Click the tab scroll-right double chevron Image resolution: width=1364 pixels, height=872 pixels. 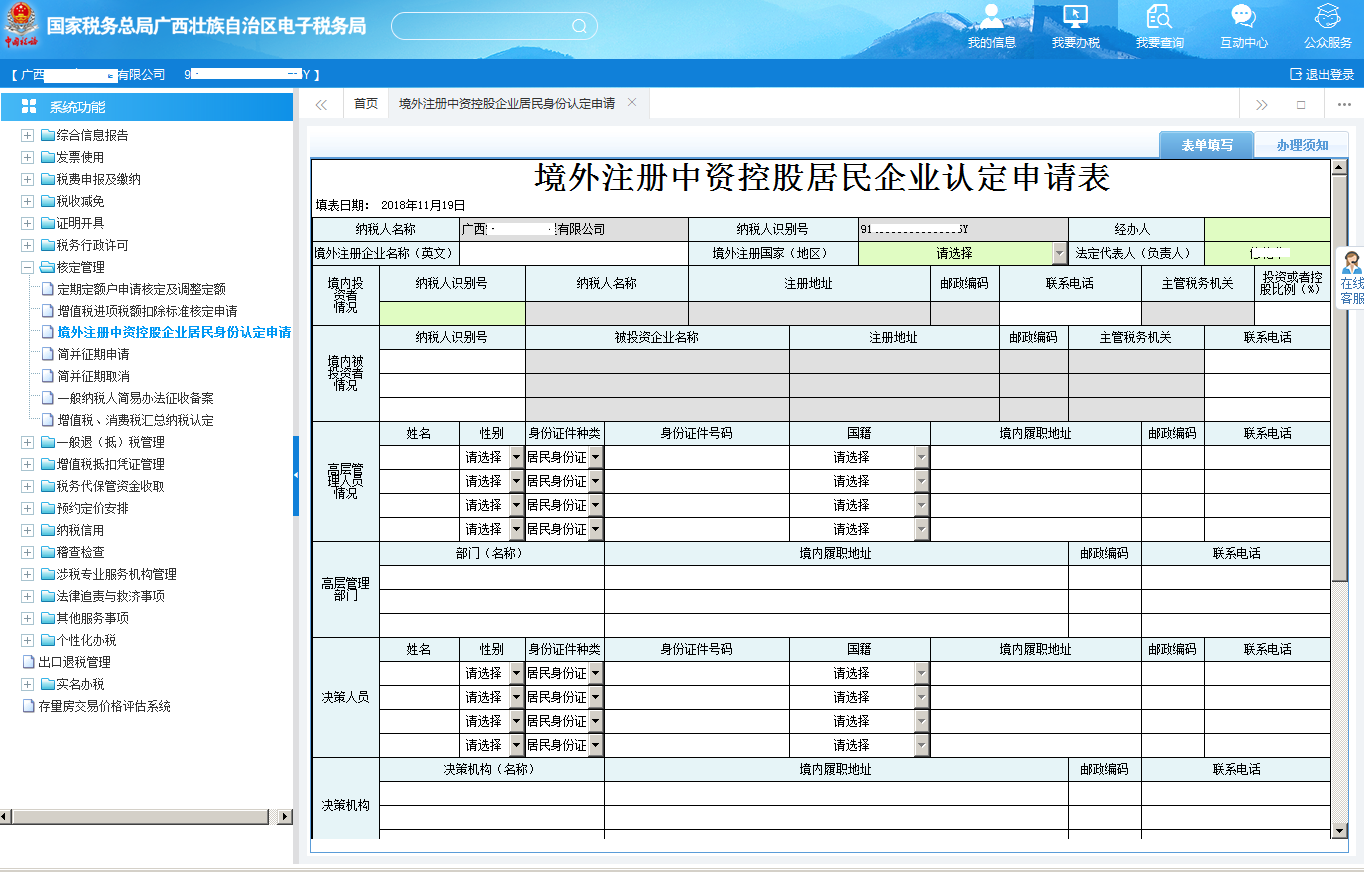point(1261,104)
